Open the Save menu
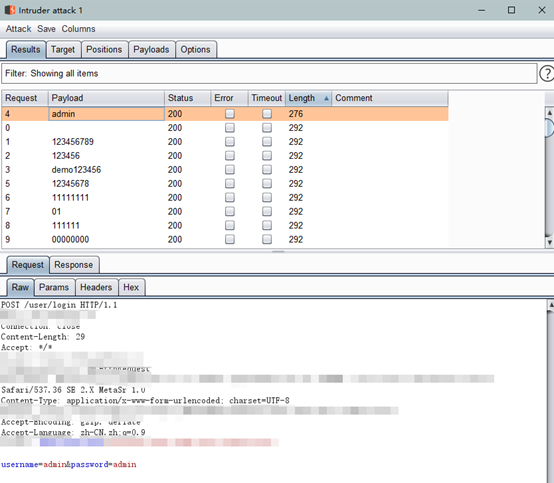 tap(46, 29)
